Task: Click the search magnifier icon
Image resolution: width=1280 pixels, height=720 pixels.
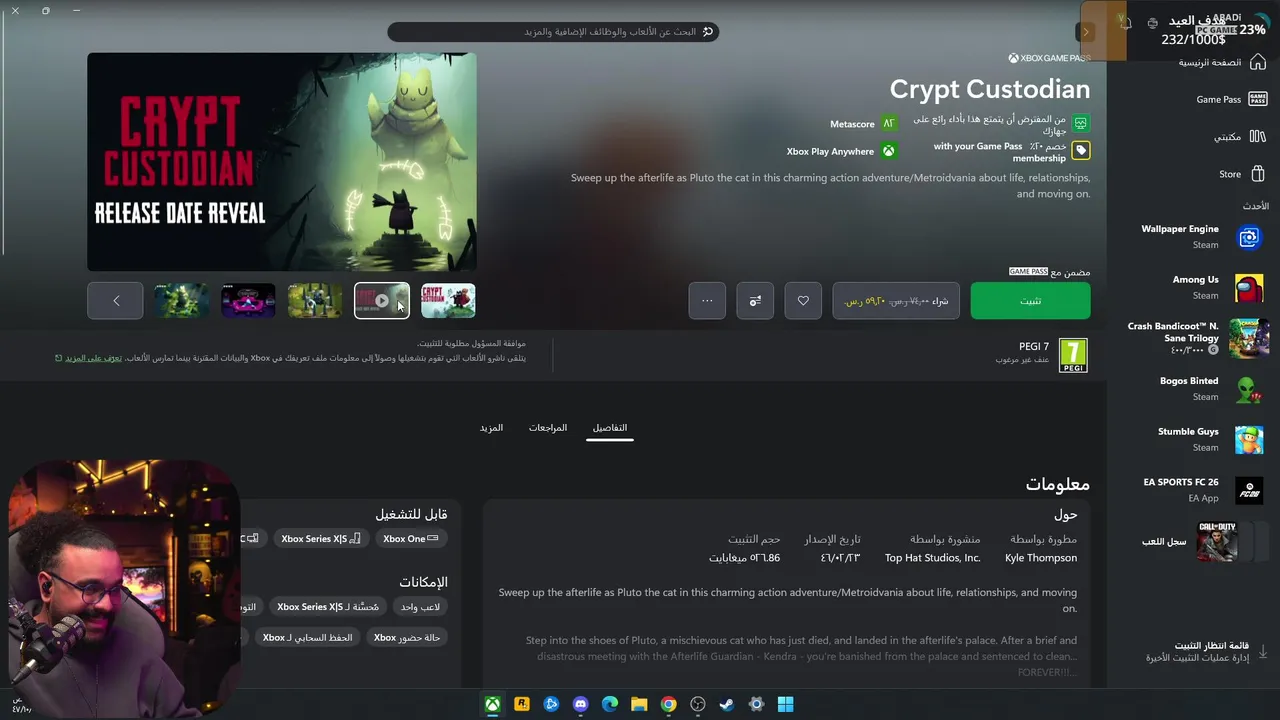Action: pyautogui.click(x=708, y=32)
